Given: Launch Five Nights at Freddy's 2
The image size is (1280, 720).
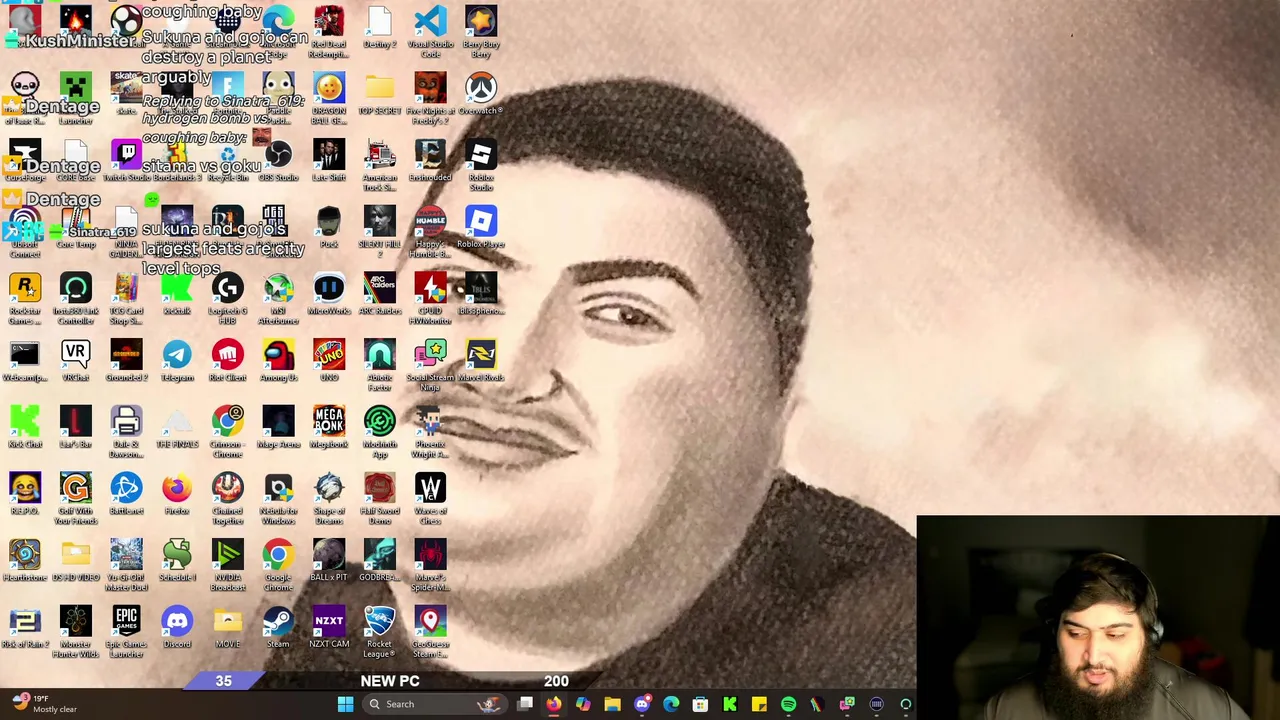Looking at the screenshot, I should (430, 98).
